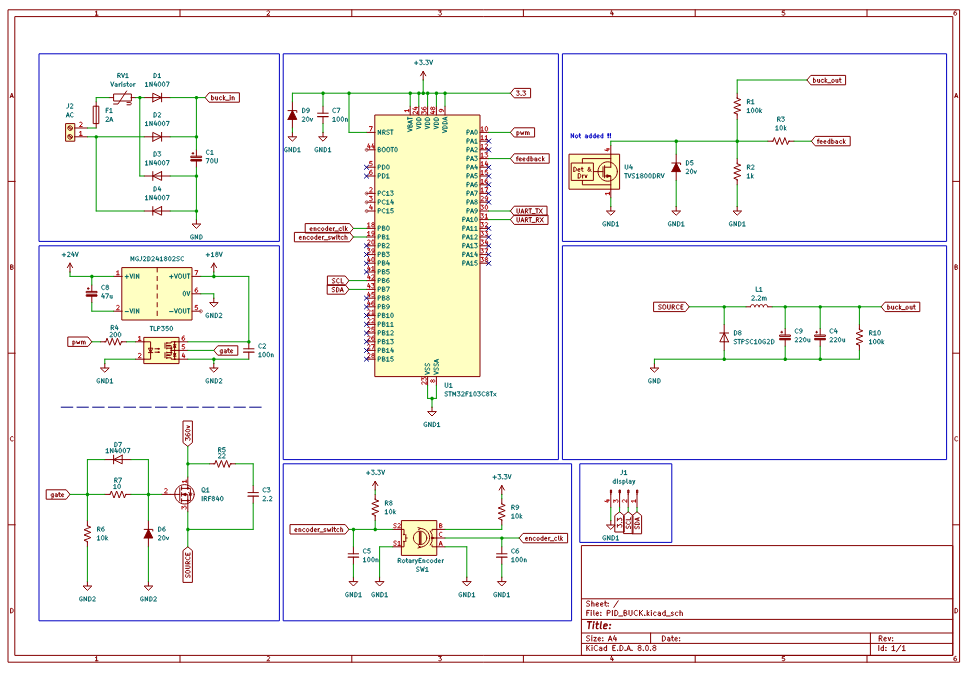970x673 pixels.
Task: Select the Q1 IRF840 MOSFET symbol
Action: (185, 494)
